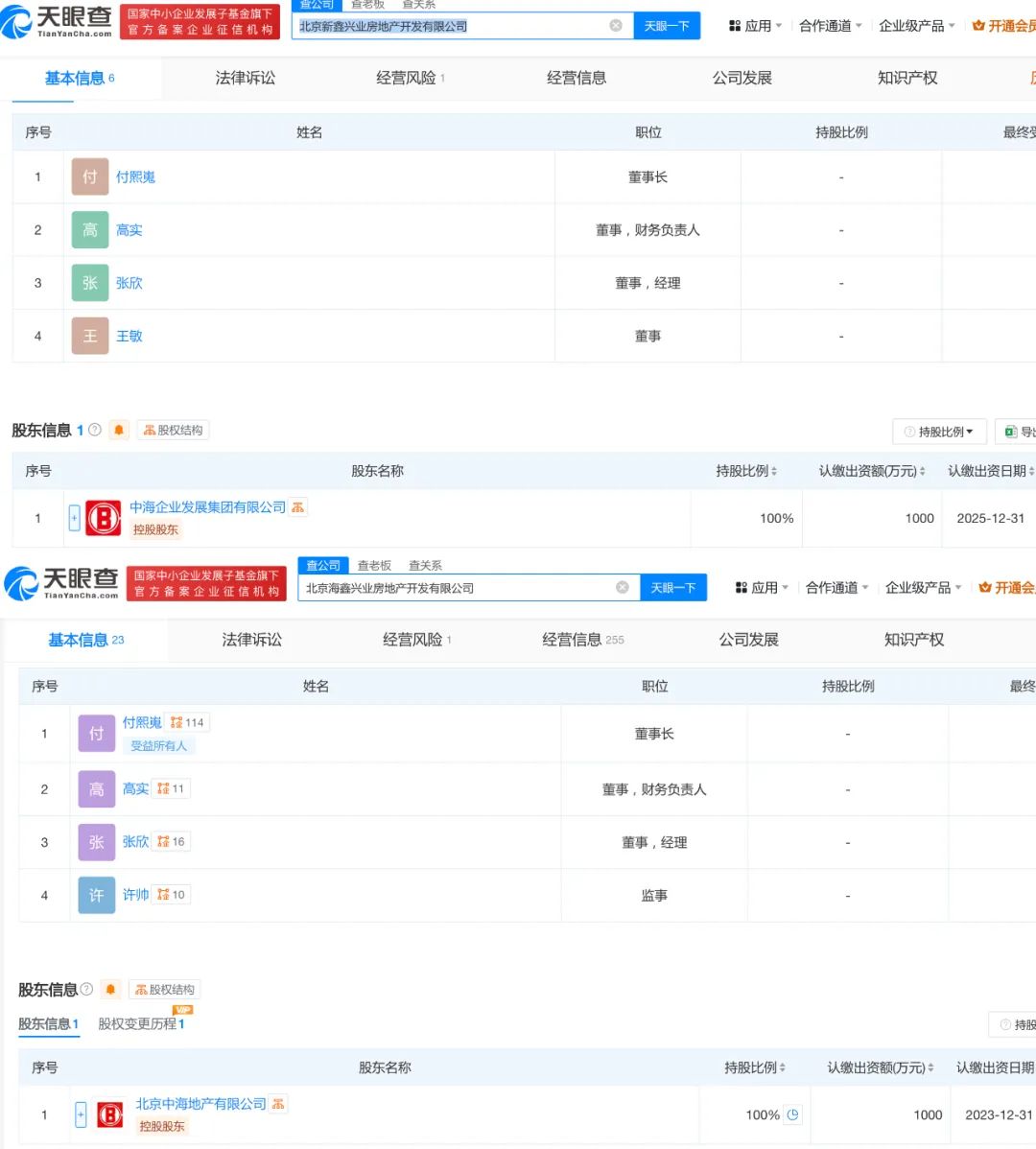Clear the search box containing 北京海鑫兴业房地产开发有限公司

(x=622, y=587)
